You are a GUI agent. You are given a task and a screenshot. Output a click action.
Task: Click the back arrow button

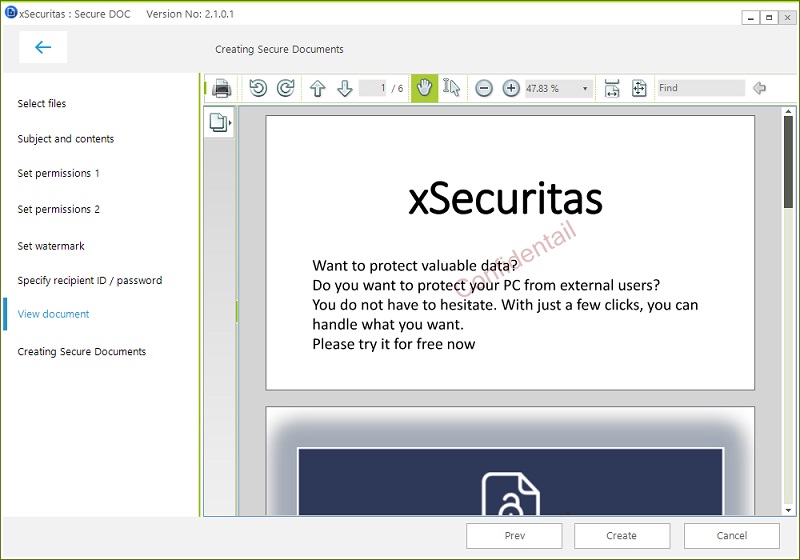pos(43,47)
